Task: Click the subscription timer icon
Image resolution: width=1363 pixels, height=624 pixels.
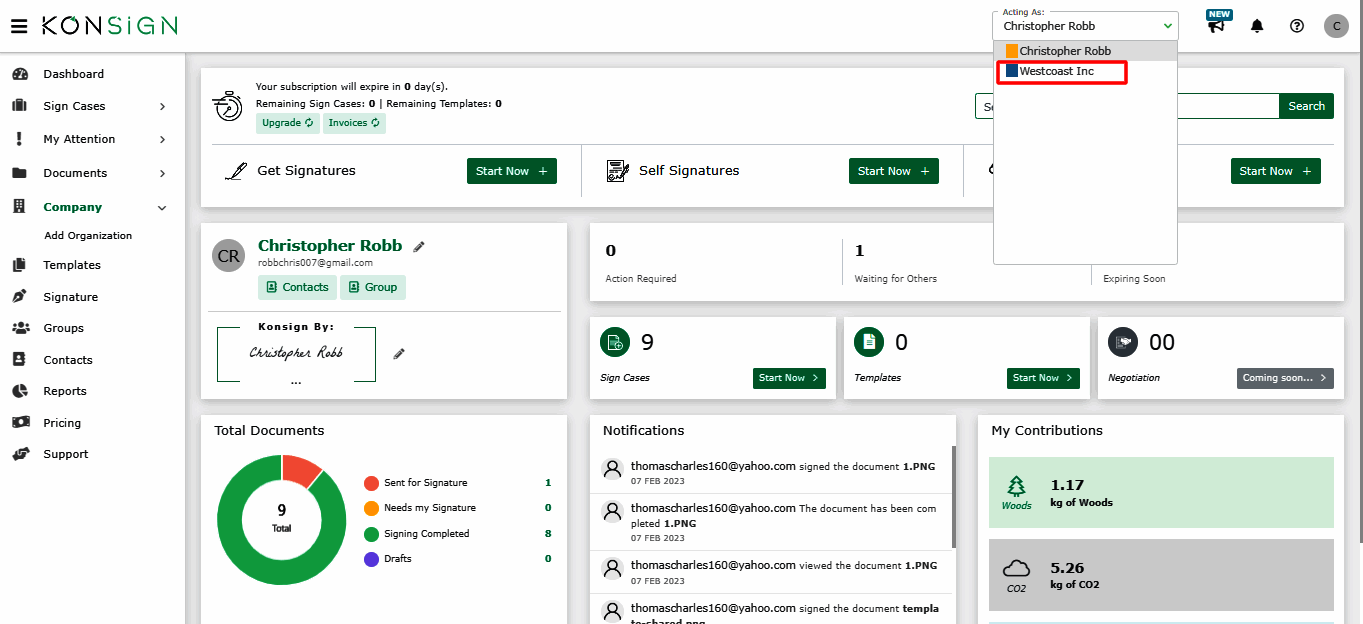Action: [x=228, y=105]
